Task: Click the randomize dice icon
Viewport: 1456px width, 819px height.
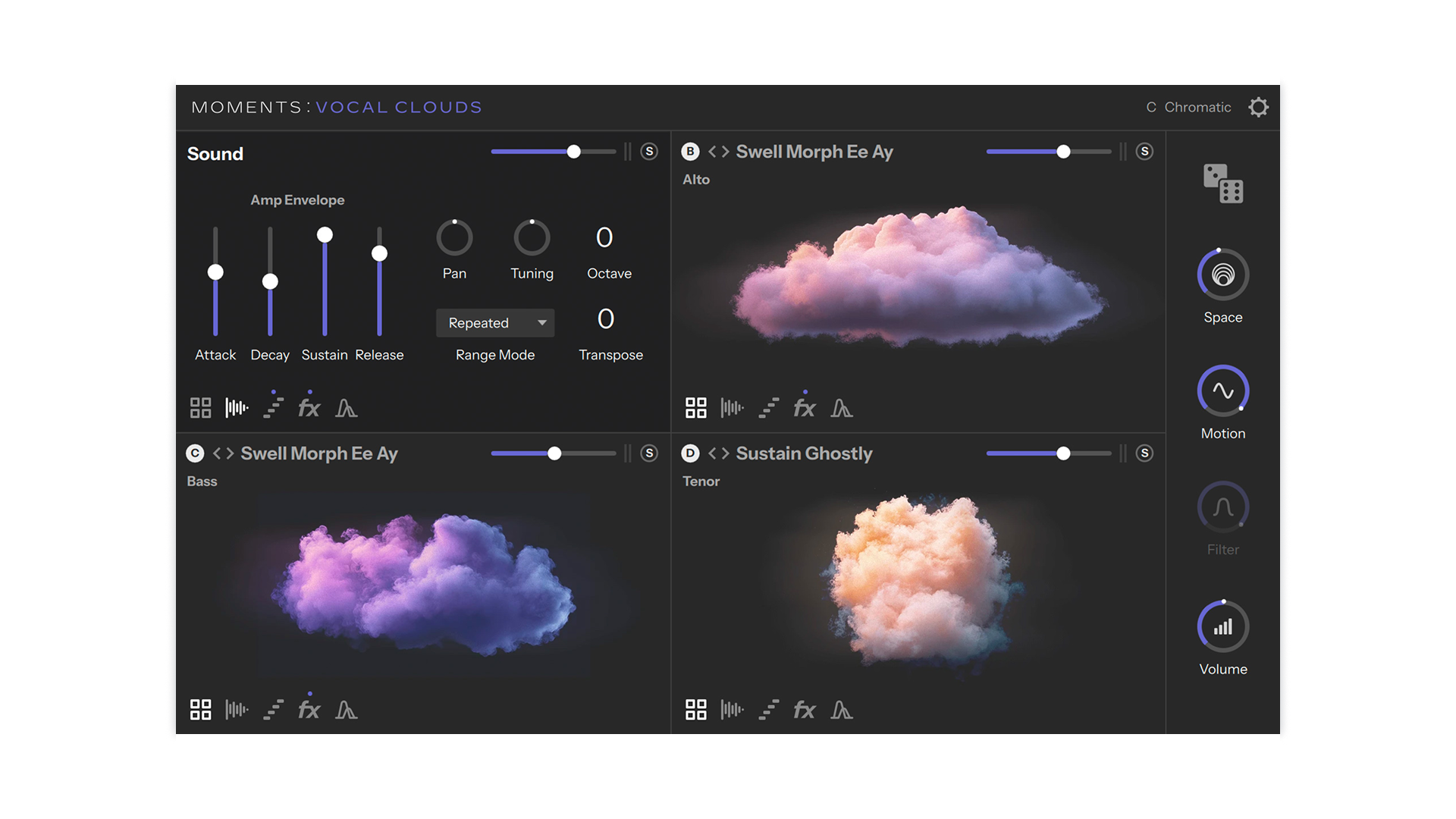Action: coord(1222,184)
